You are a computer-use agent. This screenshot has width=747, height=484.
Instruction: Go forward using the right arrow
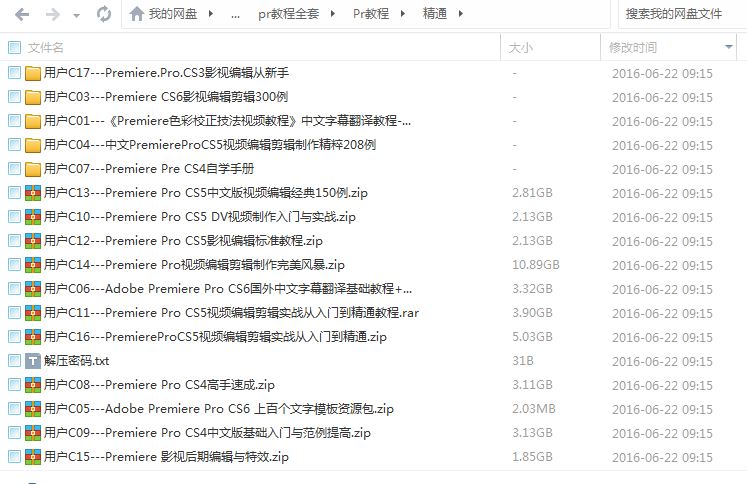click(52, 15)
